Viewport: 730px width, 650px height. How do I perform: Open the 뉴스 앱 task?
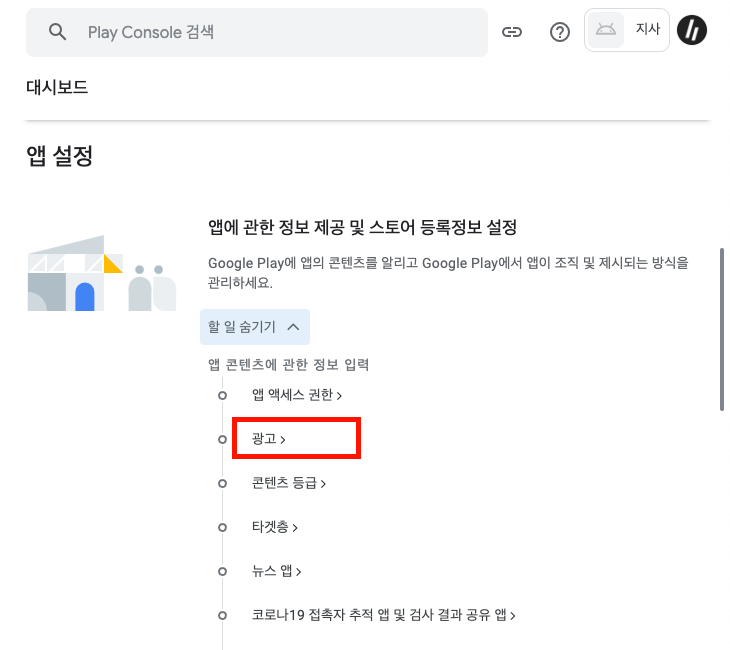(277, 571)
